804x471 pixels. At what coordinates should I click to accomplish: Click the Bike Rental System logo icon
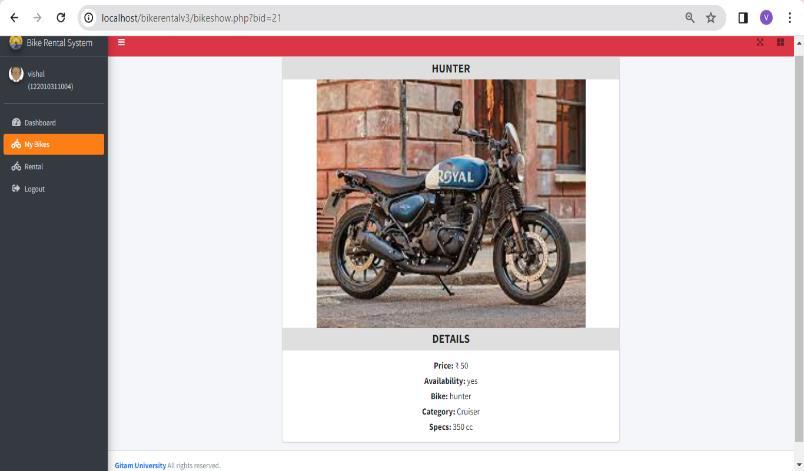pyautogui.click(x=16, y=43)
